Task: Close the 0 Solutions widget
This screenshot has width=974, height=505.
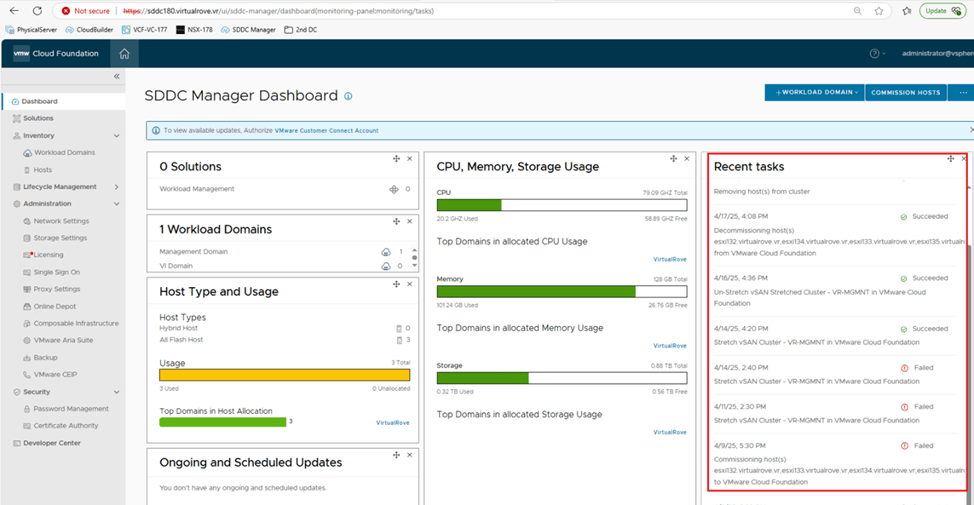Action: click(x=409, y=159)
